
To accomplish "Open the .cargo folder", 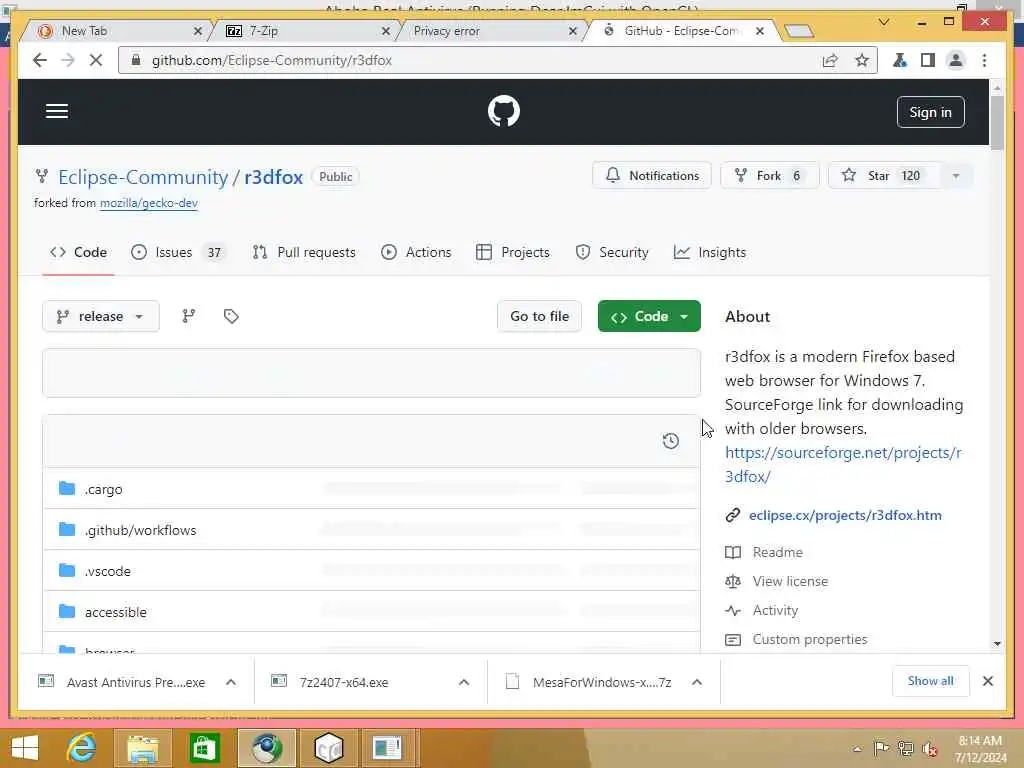I will click(103, 489).
